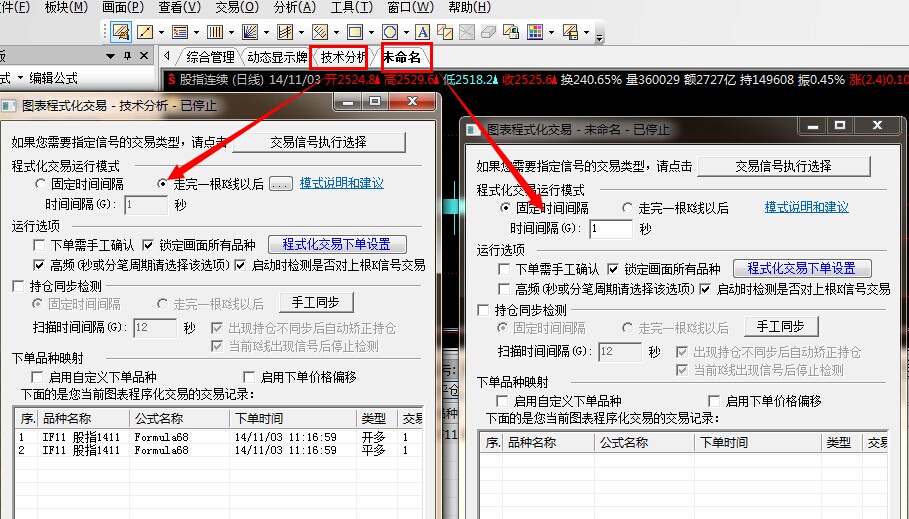Open the 工具(T) menu

click(351, 8)
